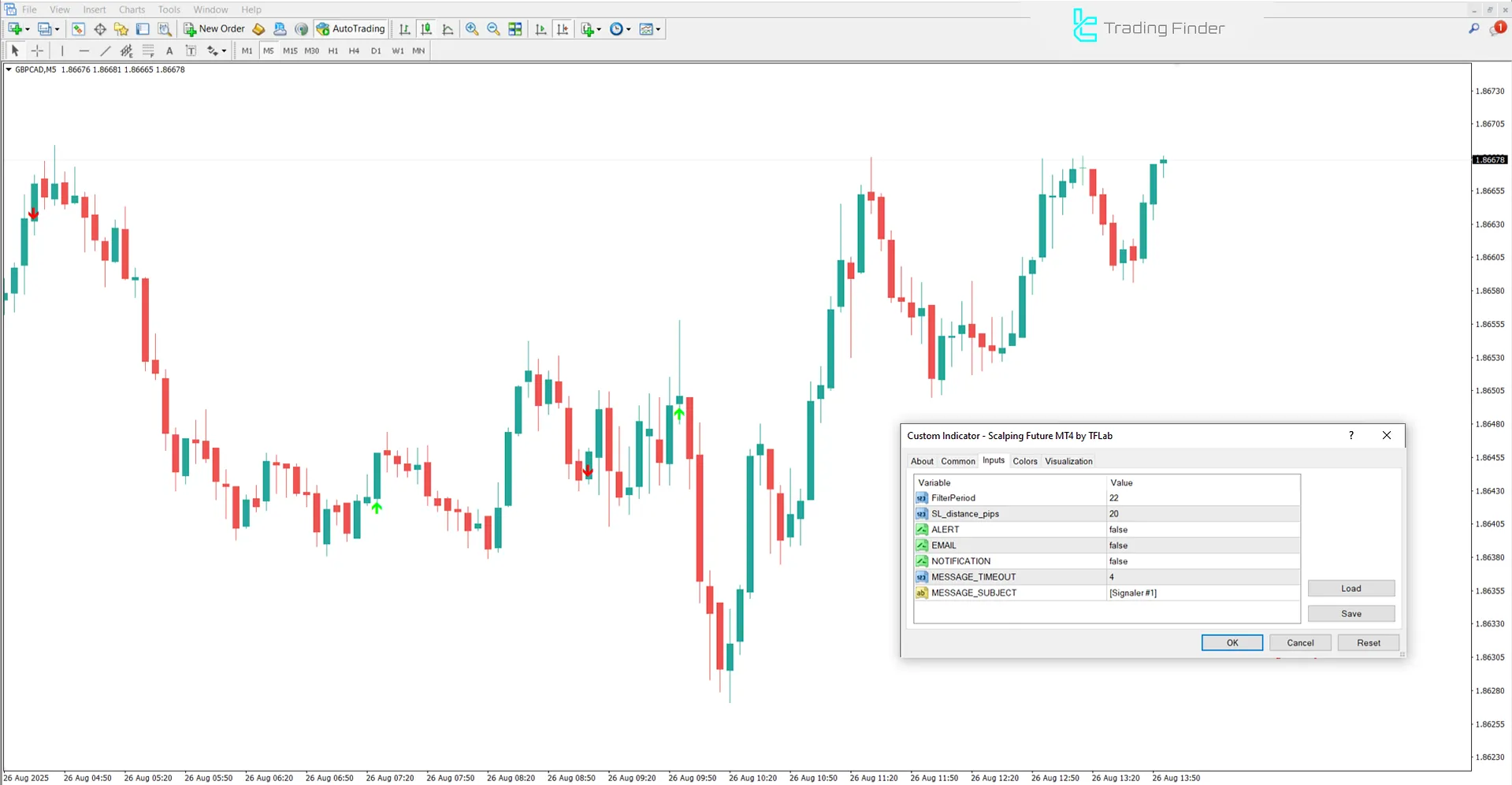The image size is (1512, 785).
Task: Open the Strategy Tester
Action: tap(165, 29)
